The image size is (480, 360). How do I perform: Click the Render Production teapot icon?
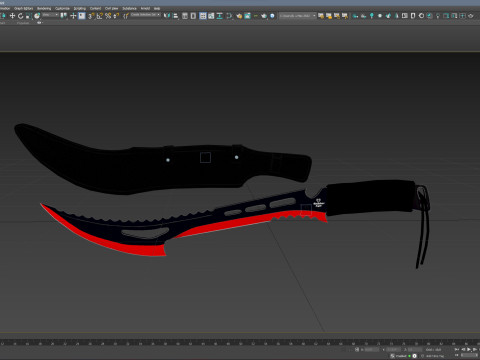tap(264, 16)
